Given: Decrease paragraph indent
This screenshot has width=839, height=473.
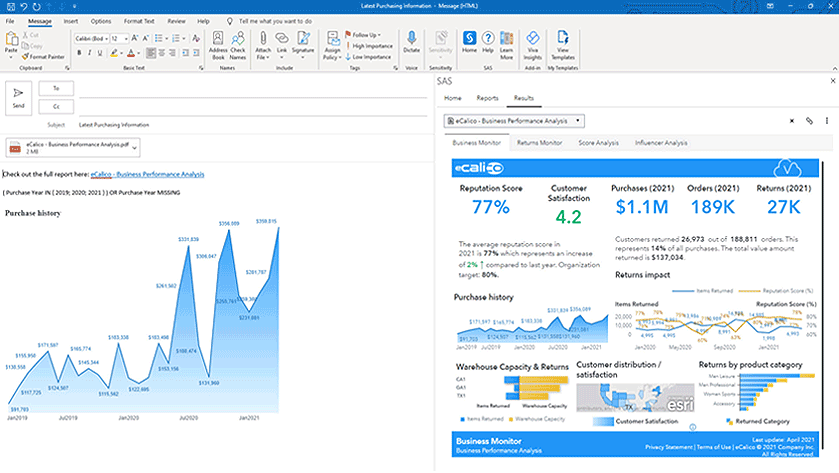Looking at the screenshot, I should tap(186, 53).
